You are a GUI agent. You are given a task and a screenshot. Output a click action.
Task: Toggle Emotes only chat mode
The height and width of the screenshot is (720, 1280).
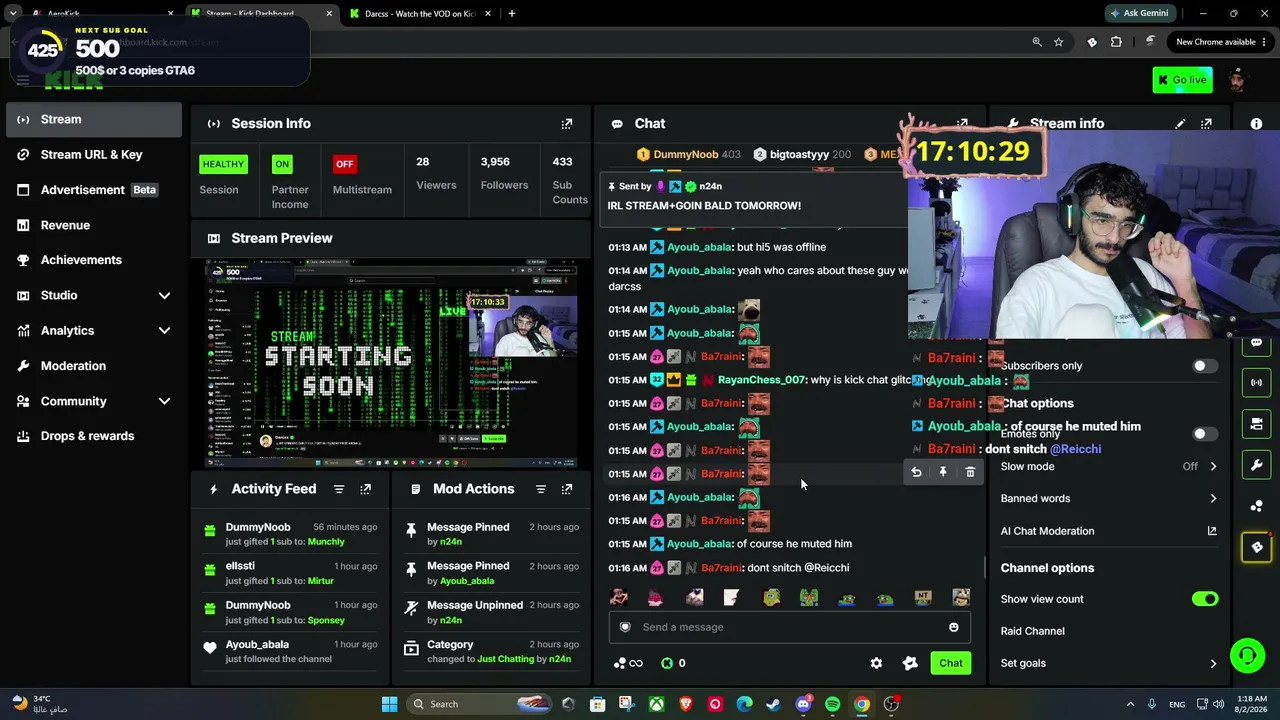click(1205, 434)
